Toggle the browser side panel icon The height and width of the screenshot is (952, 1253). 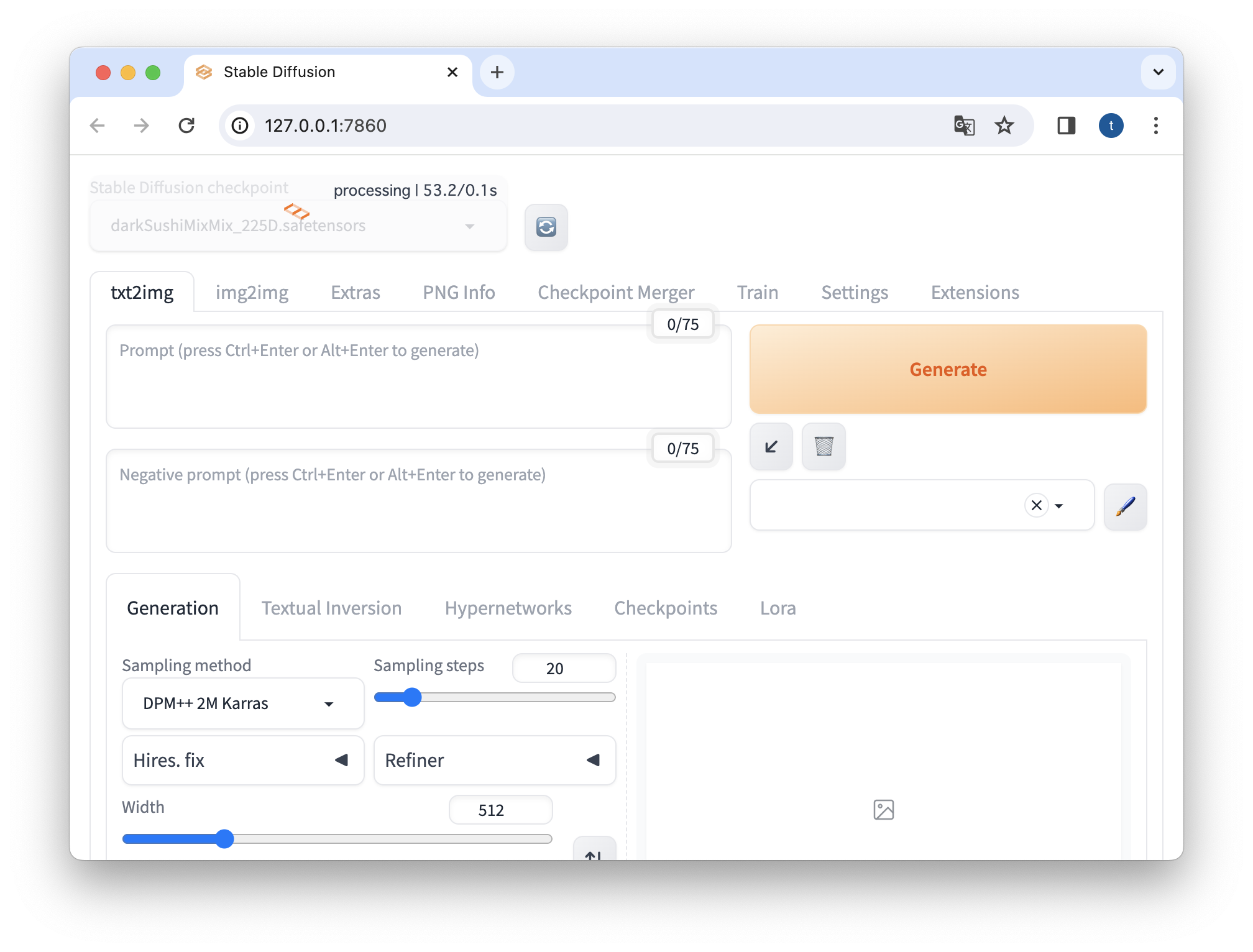tap(1067, 126)
